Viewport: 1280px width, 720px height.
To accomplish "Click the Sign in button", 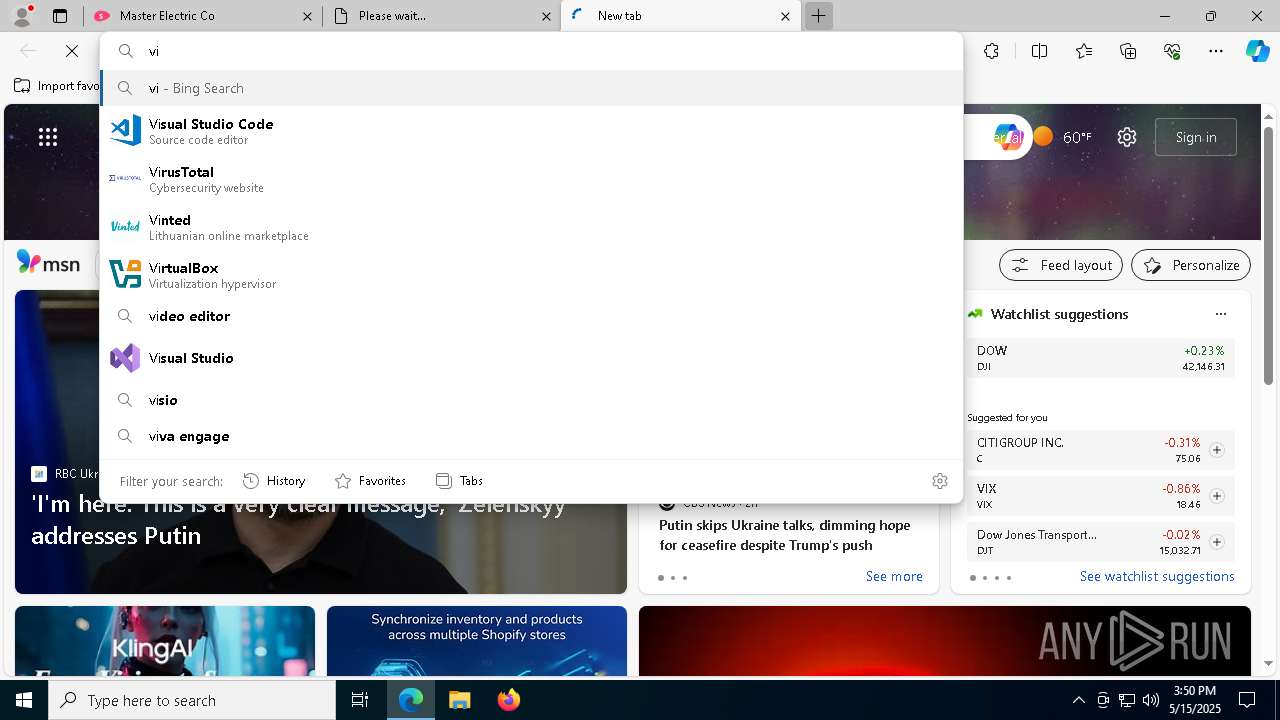I will [x=1196, y=137].
